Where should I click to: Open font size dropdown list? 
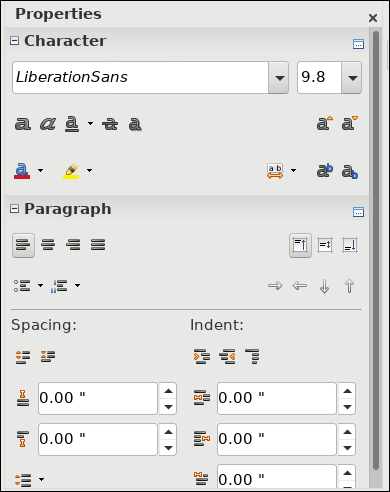[x=352, y=77]
